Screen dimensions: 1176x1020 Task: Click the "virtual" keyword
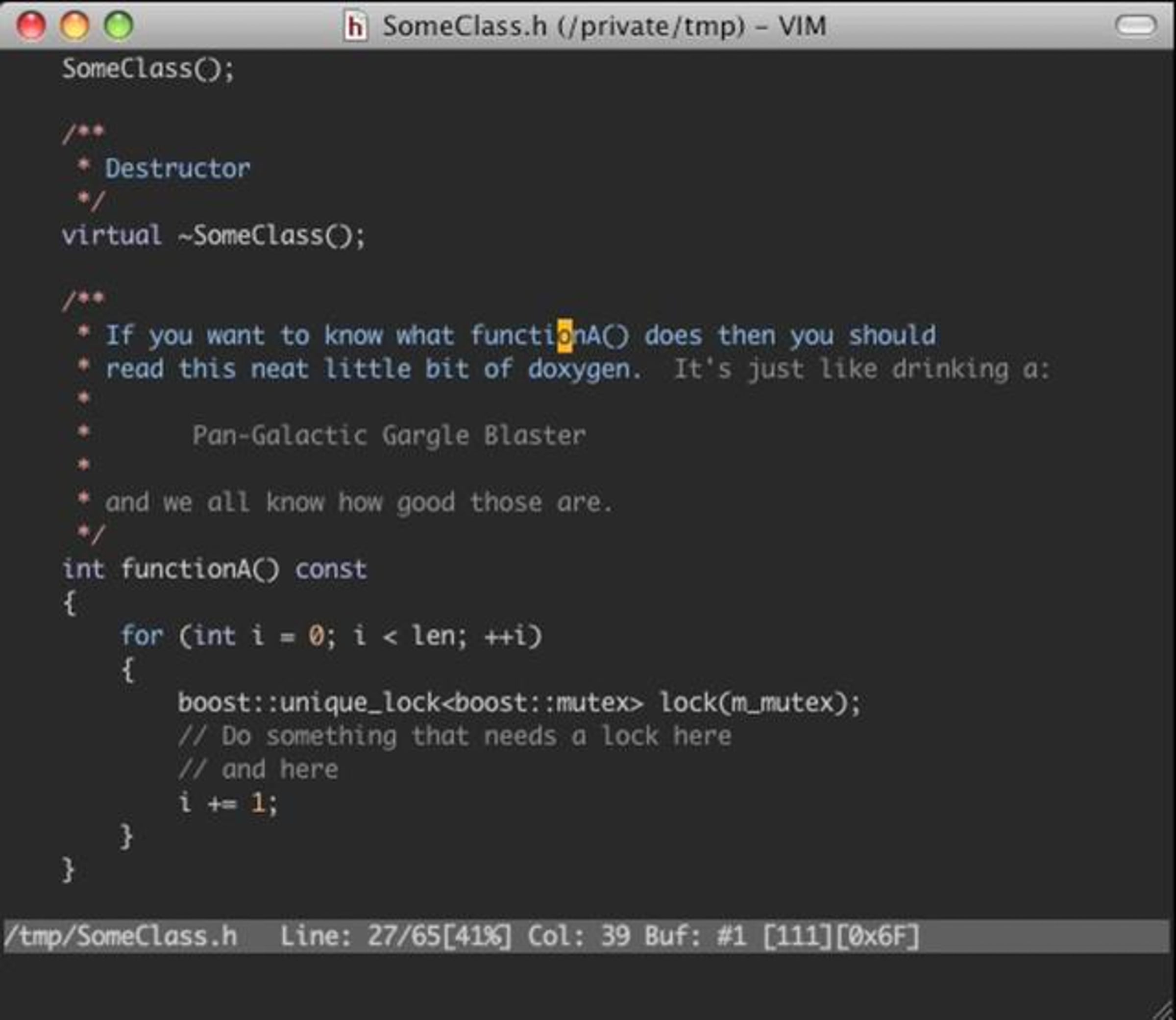click(x=112, y=235)
